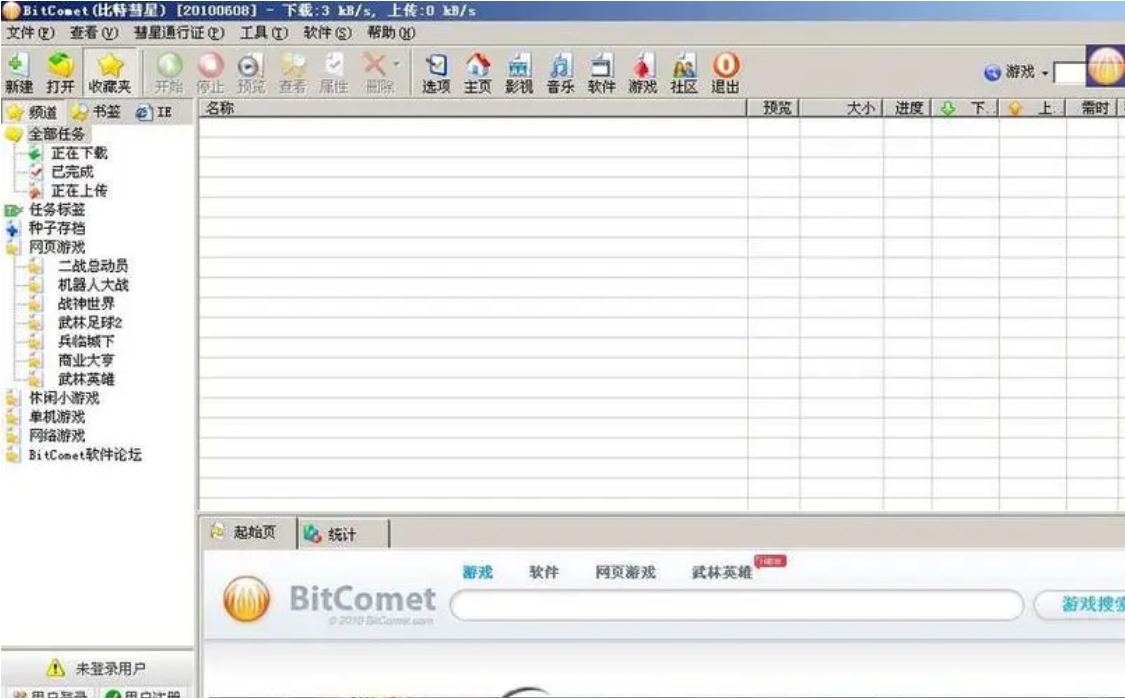The width and height of the screenshot is (1125, 698).
Task: Open the 社区 community icon
Action: tap(684, 72)
